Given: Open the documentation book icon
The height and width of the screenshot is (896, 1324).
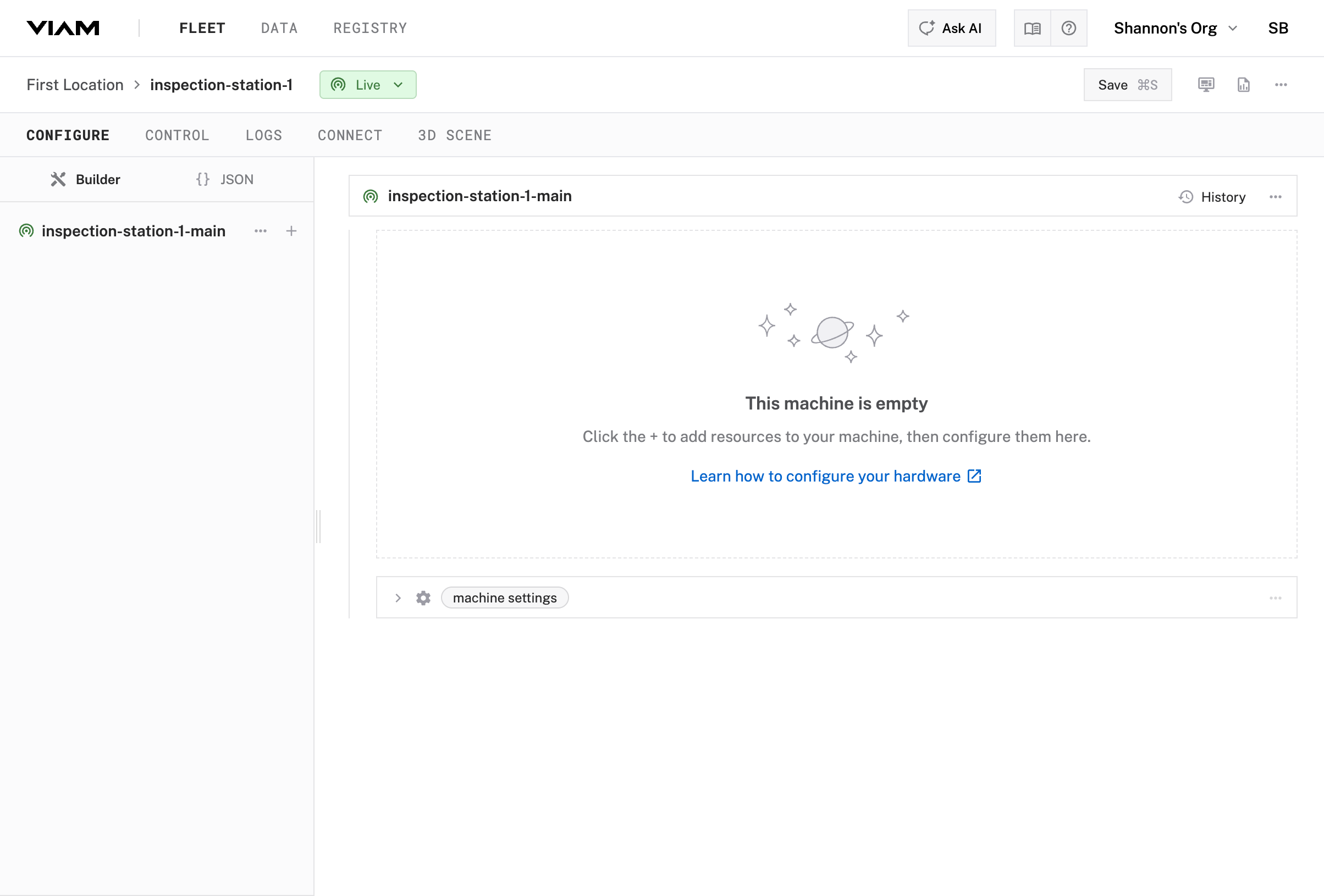Looking at the screenshot, I should point(1031,28).
